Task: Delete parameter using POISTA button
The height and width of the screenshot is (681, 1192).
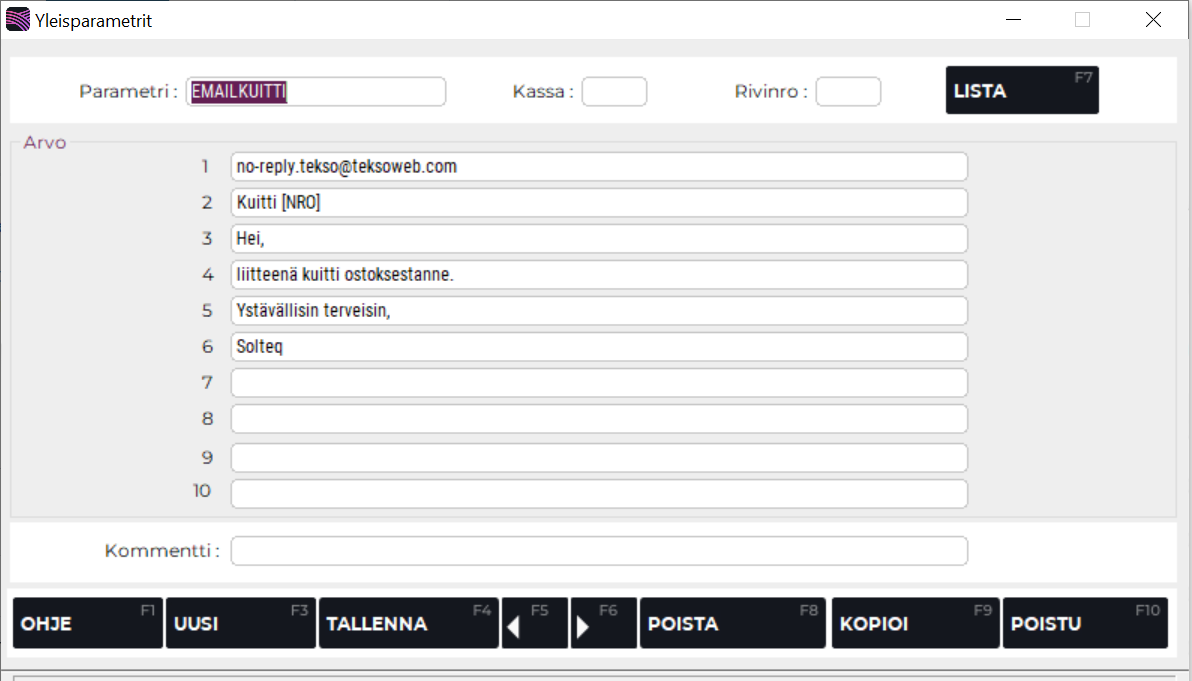Action: 732,623
